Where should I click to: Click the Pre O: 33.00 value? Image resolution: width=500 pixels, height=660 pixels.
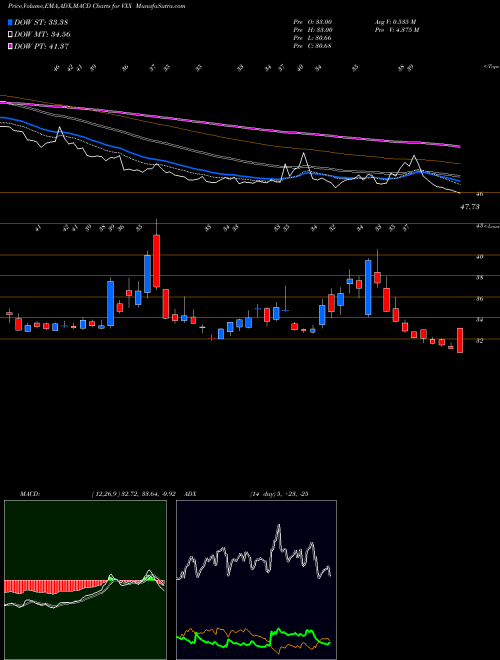[x=313, y=22]
